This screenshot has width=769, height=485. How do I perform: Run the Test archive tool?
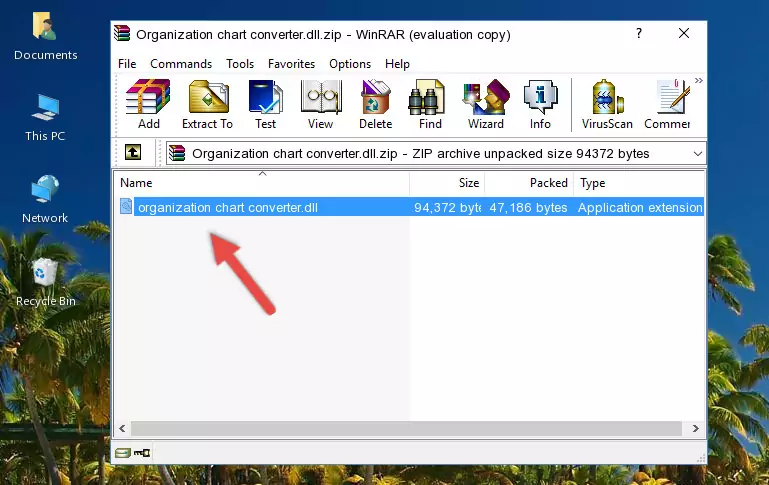click(x=265, y=104)
